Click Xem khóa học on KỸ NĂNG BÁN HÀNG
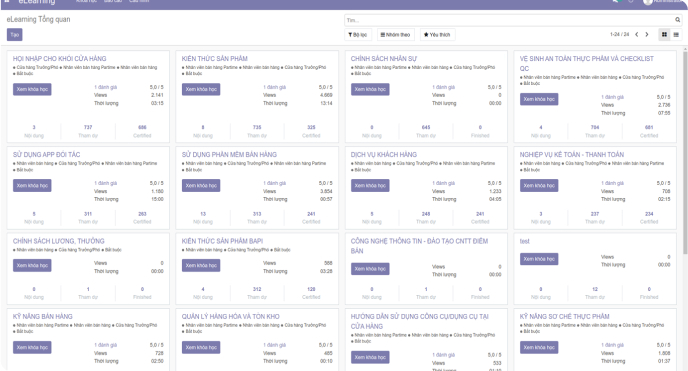 [32, 347]
